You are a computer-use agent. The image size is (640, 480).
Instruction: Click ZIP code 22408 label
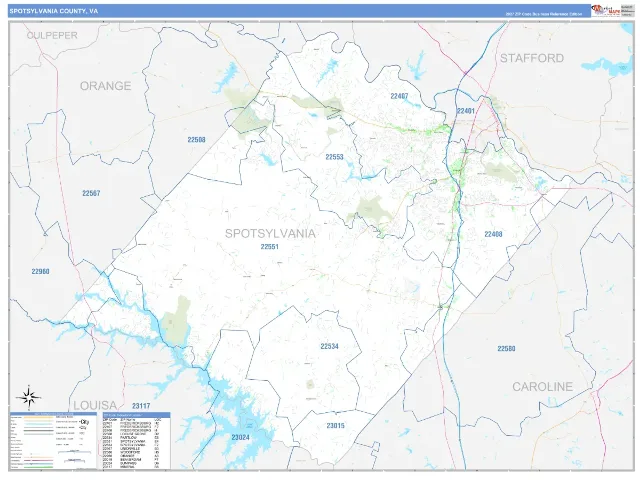pyautogui.click(x=493, y=234)
